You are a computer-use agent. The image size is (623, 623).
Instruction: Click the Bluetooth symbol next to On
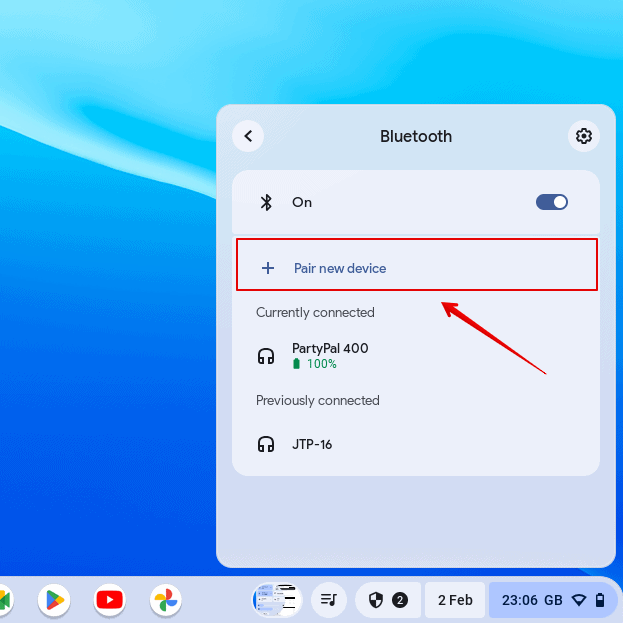[267, 202]
